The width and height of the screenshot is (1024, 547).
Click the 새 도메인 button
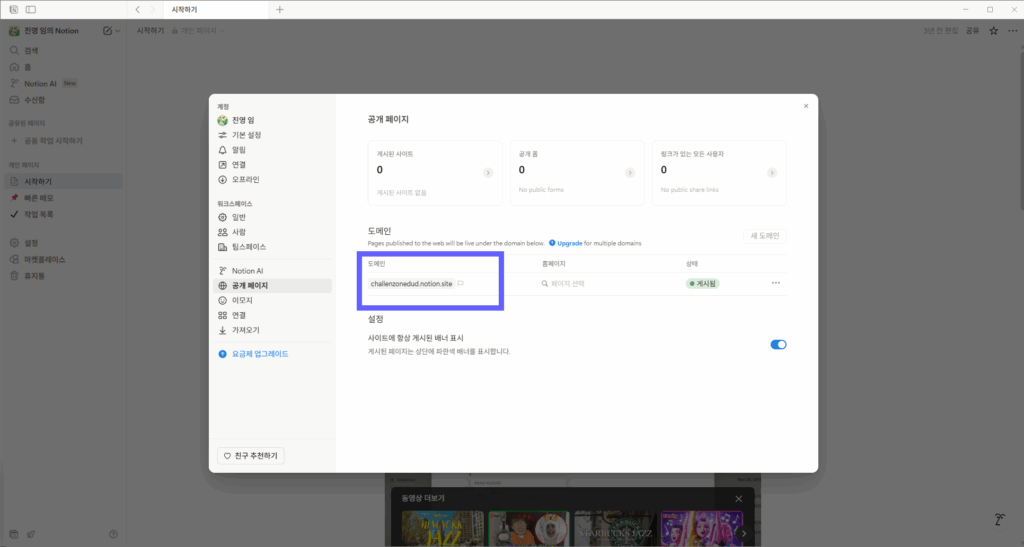(765, 236)
